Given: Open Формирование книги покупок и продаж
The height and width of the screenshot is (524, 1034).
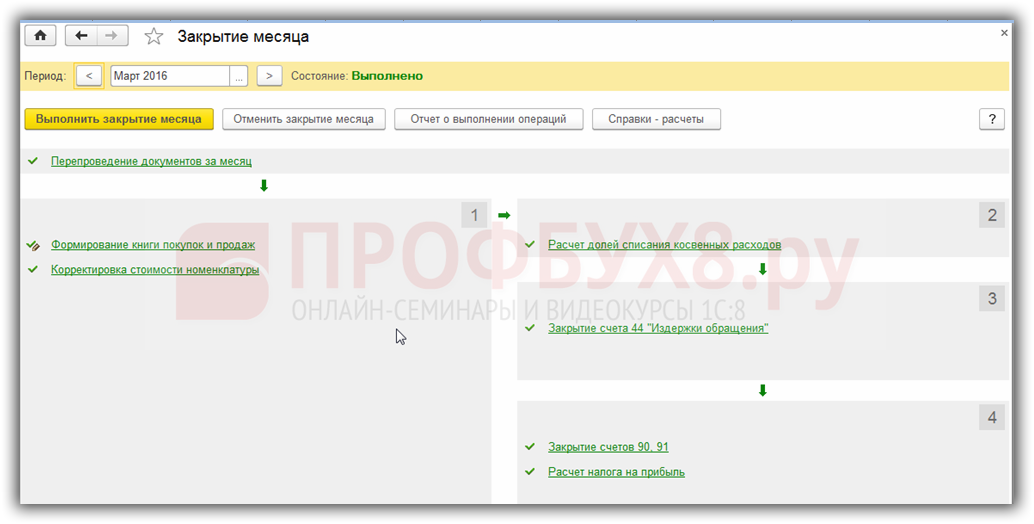Looking at the screenshot, I should point(153,245).
